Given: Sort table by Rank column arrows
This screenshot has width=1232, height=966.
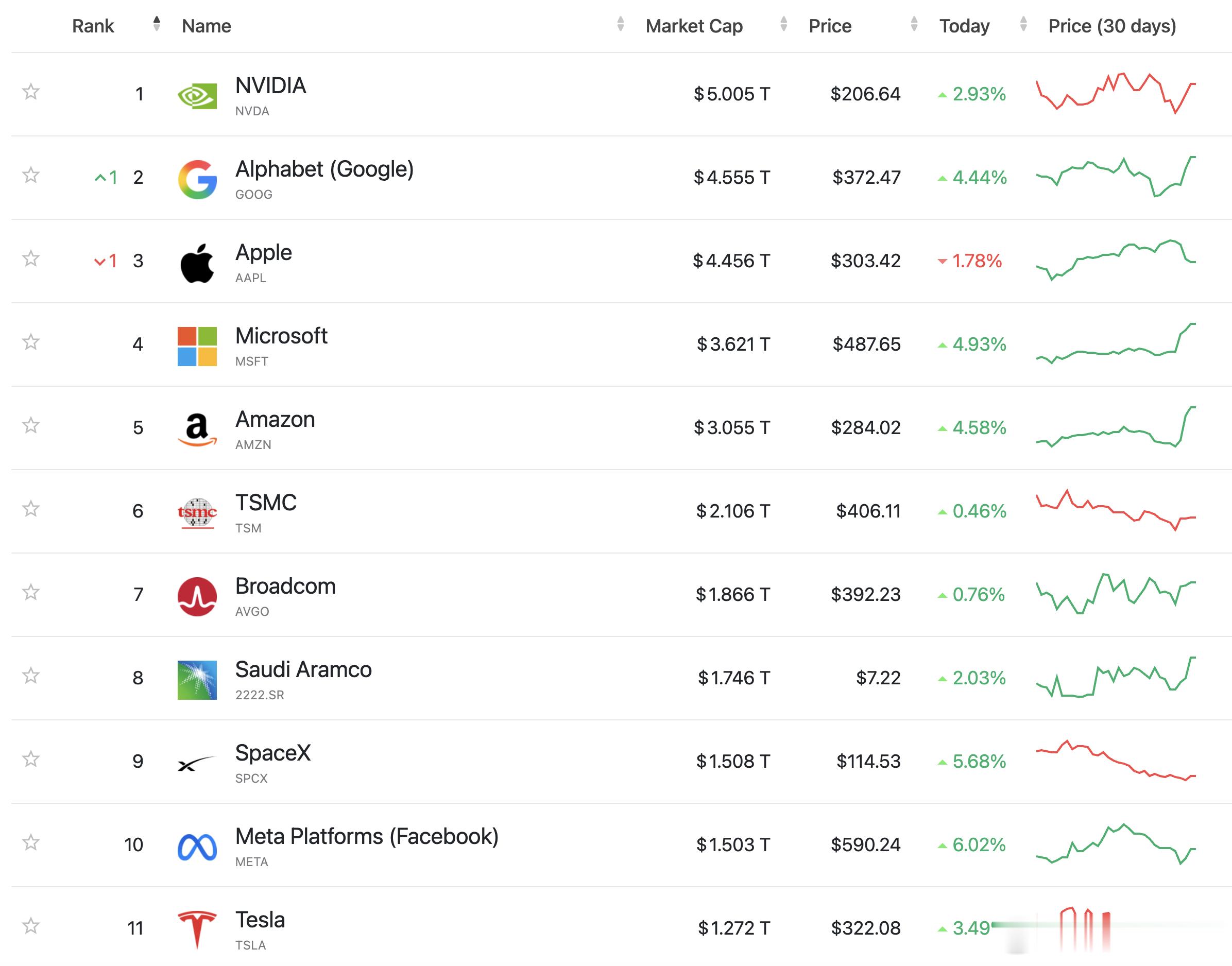Looking at the screenshot, I should [x=157, y=24].
